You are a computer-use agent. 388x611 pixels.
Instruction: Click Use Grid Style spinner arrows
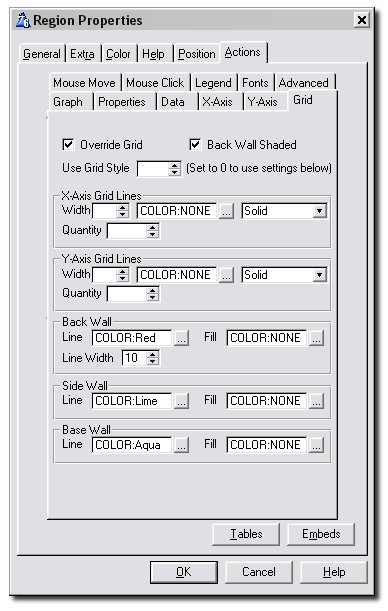click(x=175, y=169)
